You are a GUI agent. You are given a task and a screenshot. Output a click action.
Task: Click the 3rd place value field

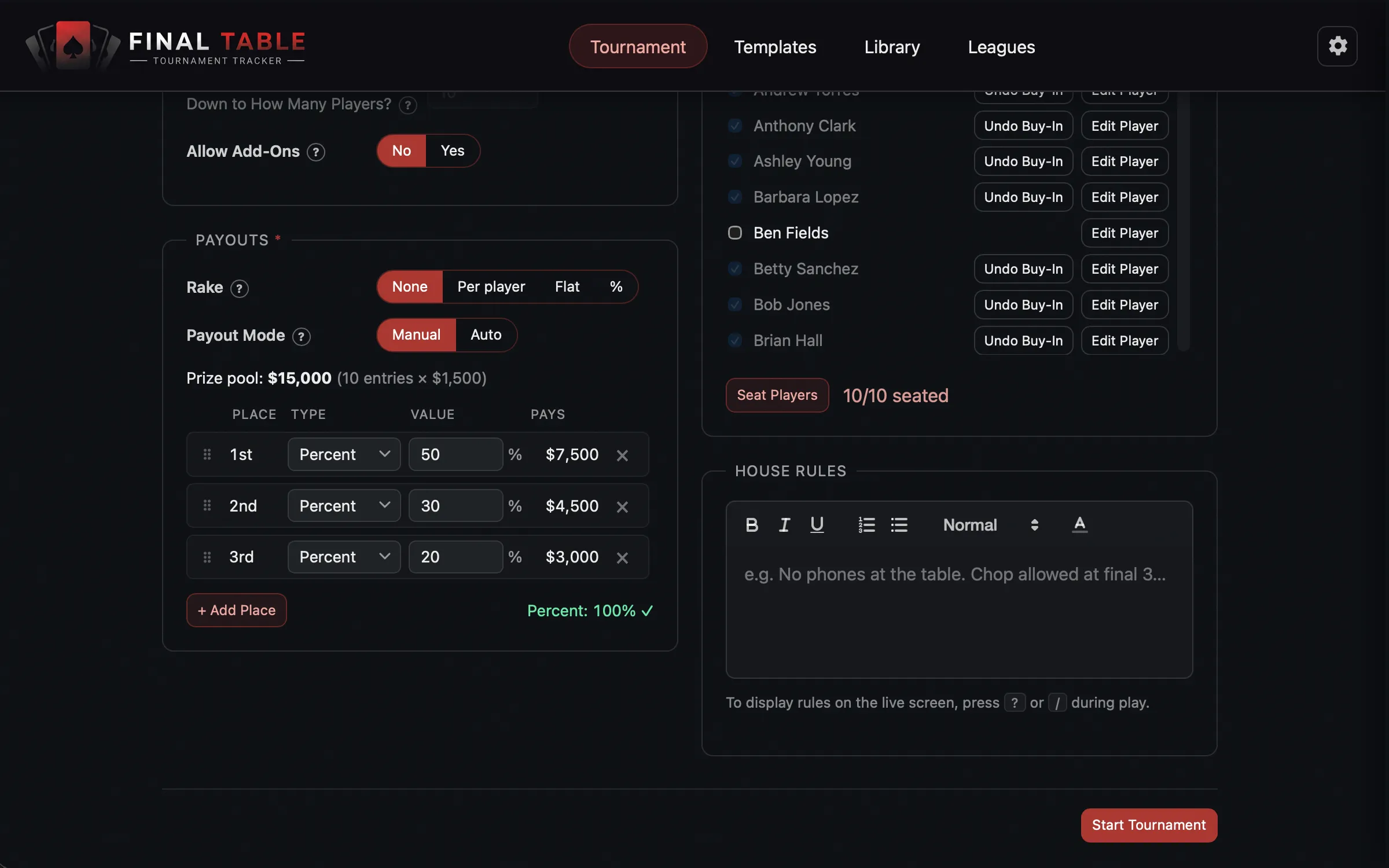click(455, 557)
